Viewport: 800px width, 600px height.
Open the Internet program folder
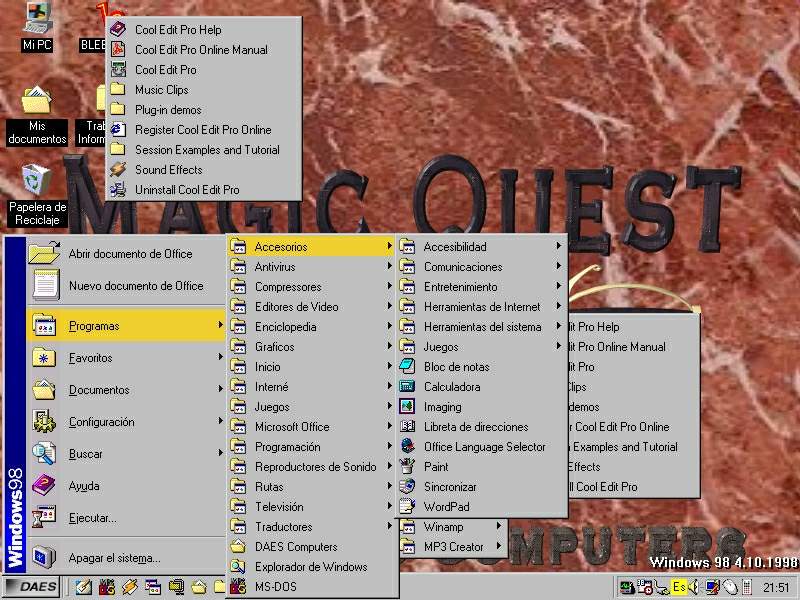pos(312,387)
